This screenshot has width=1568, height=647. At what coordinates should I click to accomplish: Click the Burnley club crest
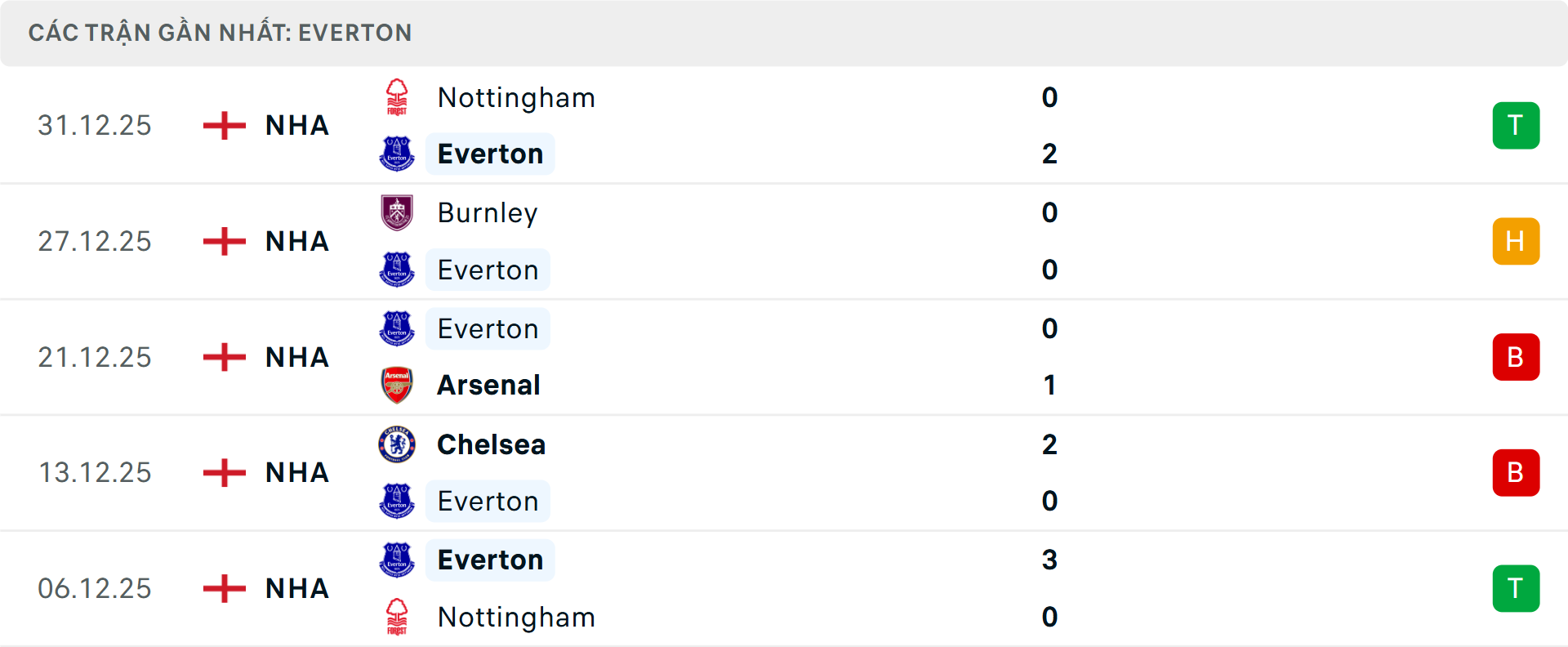click(398, 212)
